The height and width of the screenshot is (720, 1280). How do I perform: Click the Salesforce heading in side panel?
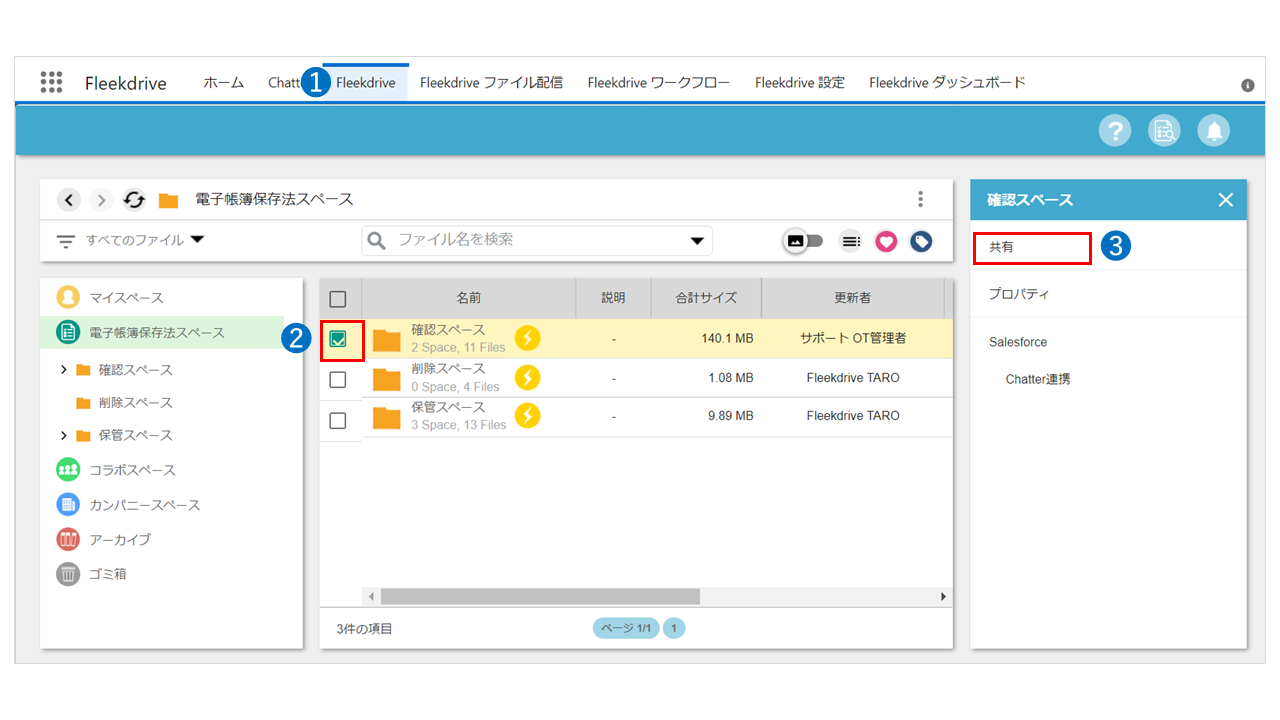(1018, 342)
